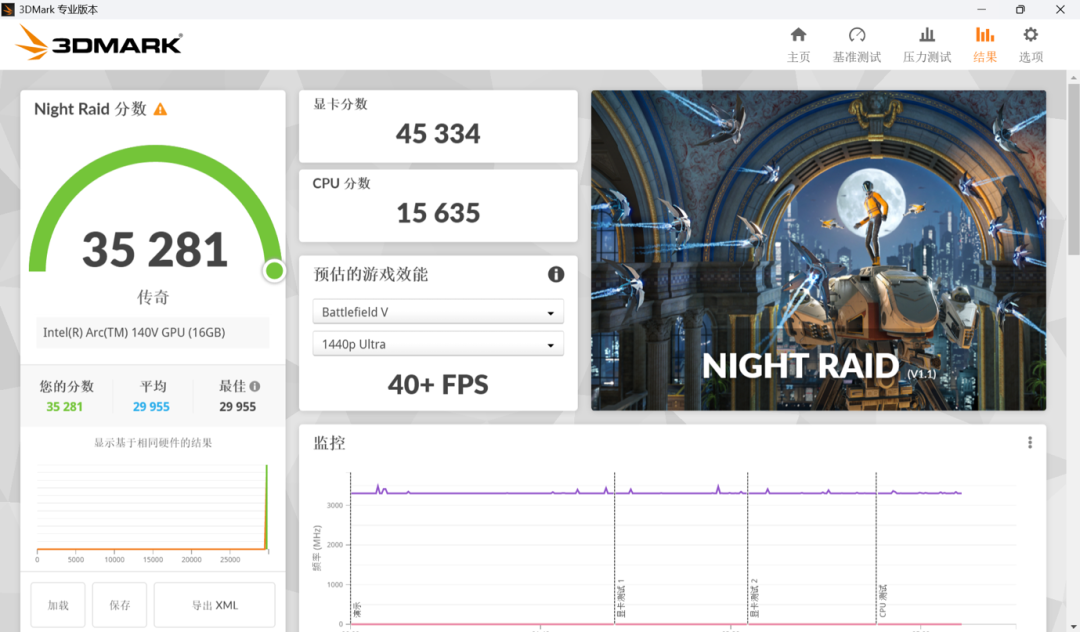Click the small info icon beside 最佳

(x=255, y=386)
